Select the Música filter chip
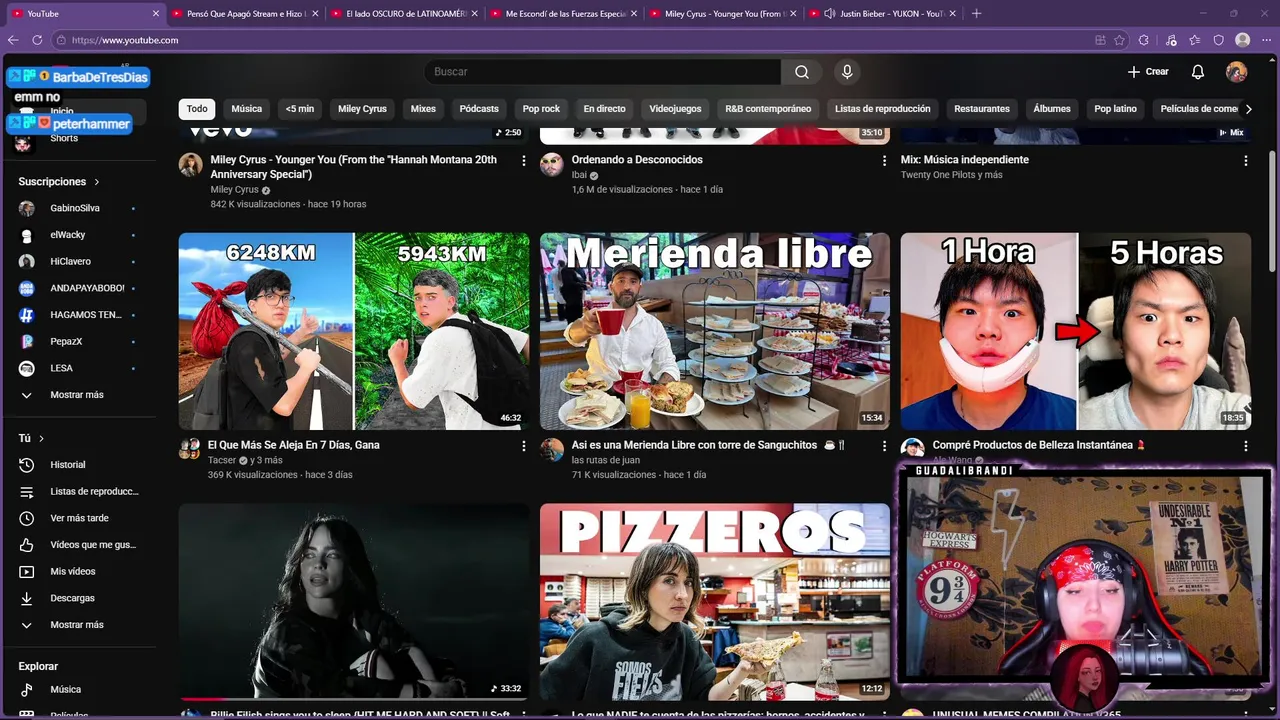This screenshot has width=1280, height=720. [247, 109]
